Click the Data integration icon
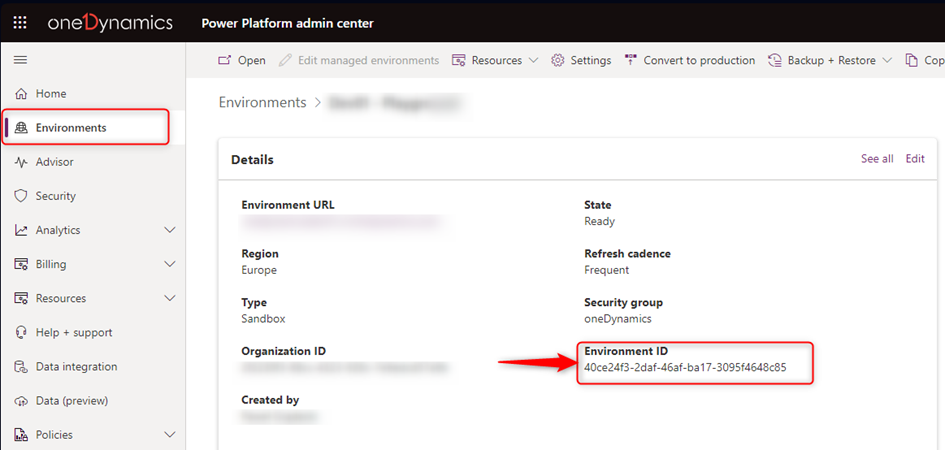 [x=21, y=366]
